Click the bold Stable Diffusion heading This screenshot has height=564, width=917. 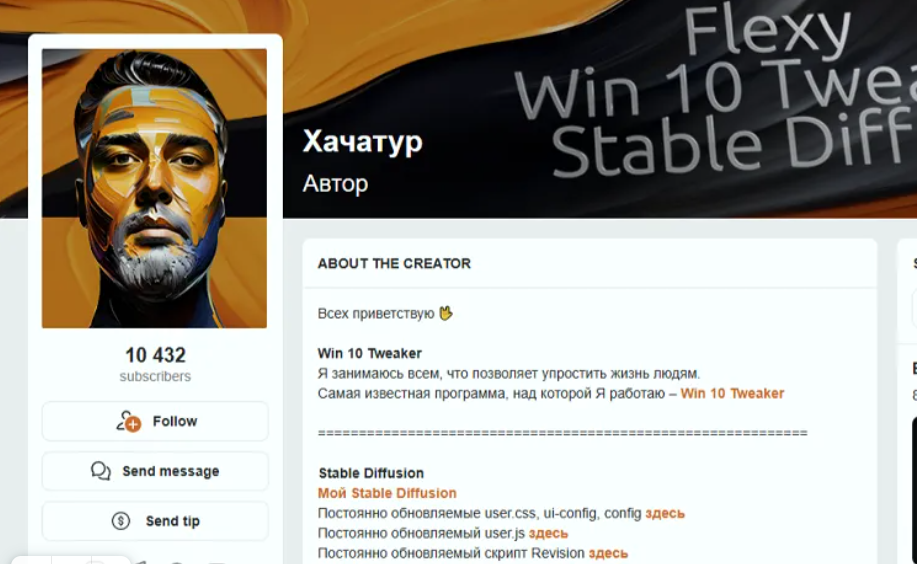tap(371, 473)
